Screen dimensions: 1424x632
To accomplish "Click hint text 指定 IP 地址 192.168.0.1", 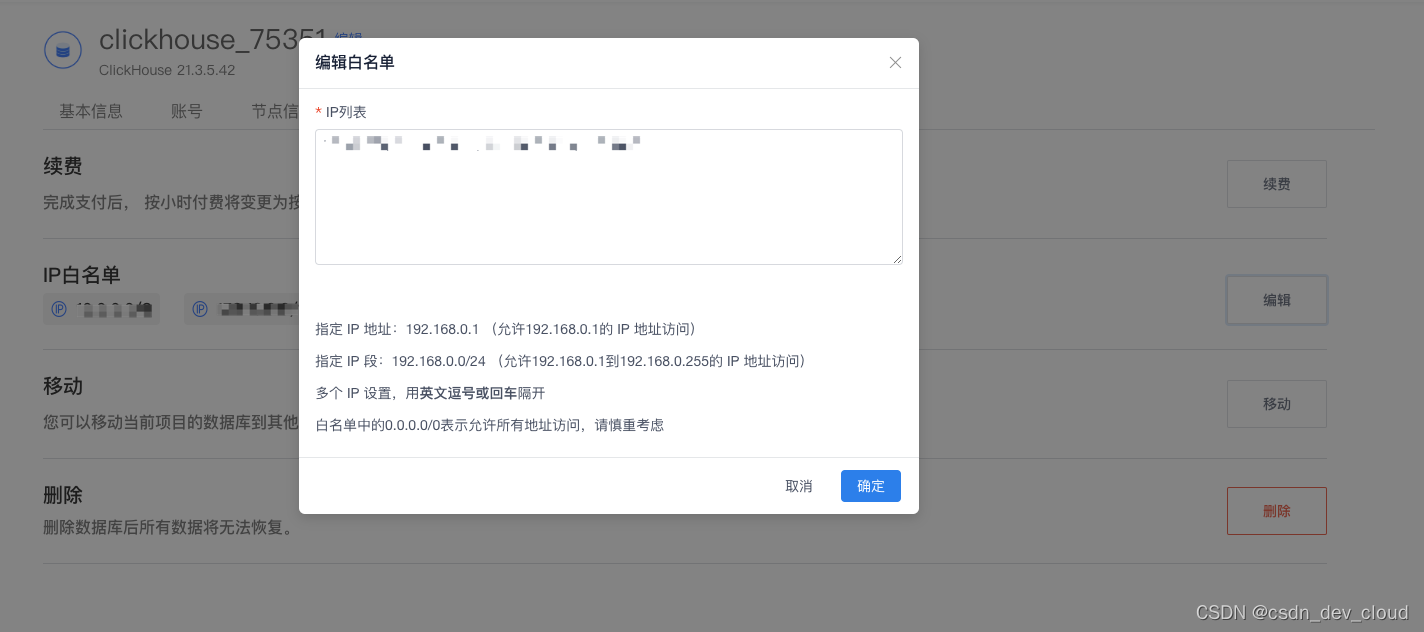I will 506,329.
